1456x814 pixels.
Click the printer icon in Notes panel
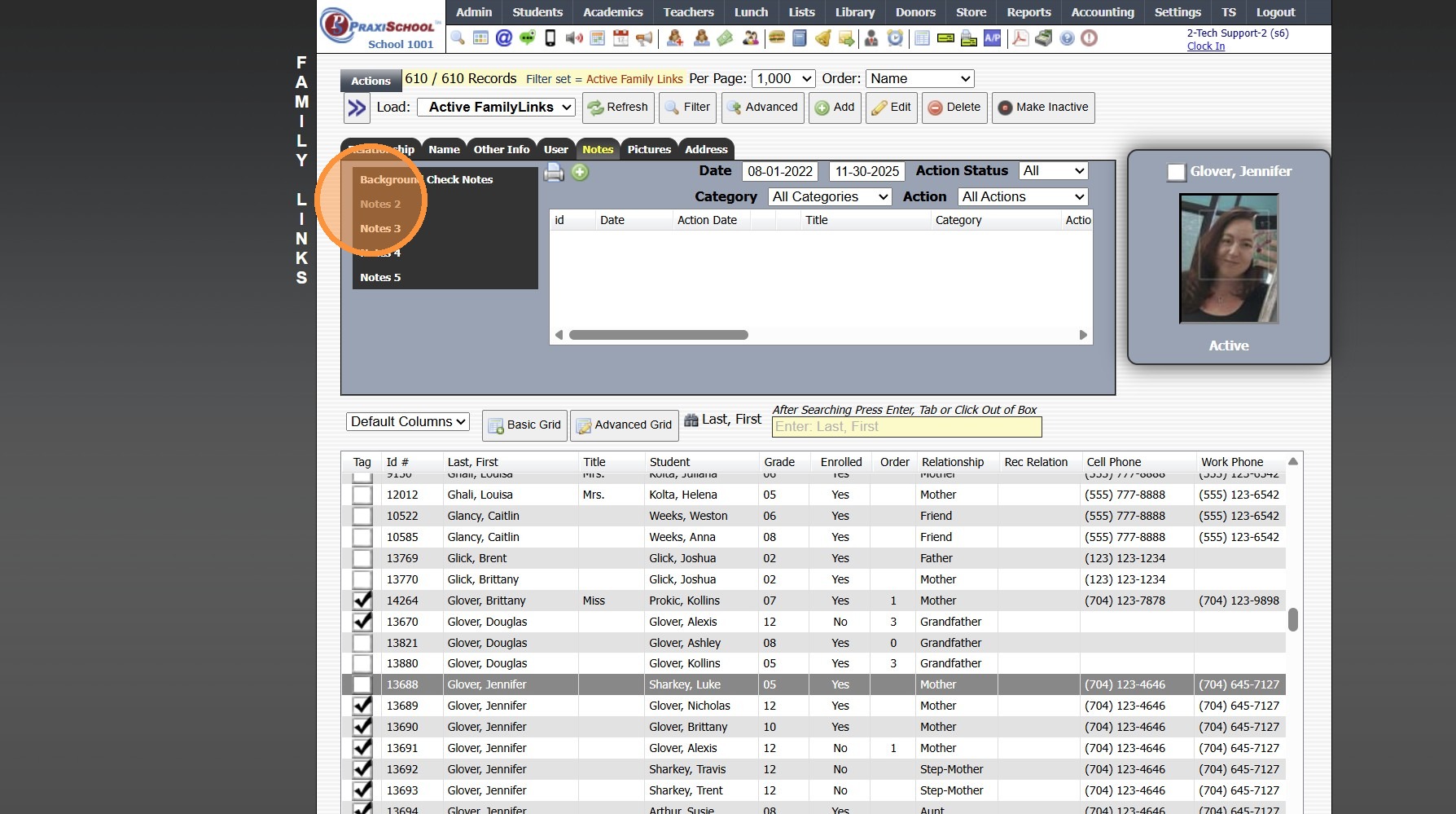point(555,172)
